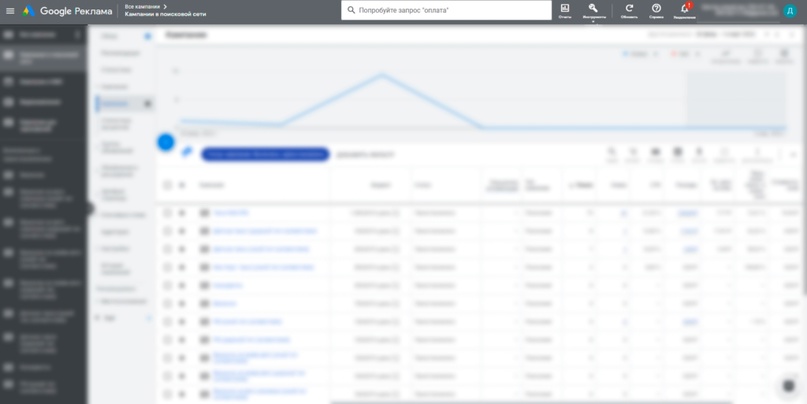This screenshot has height=404, width=807.
Task: Open the account avatar Д
Action: [790, 11]
